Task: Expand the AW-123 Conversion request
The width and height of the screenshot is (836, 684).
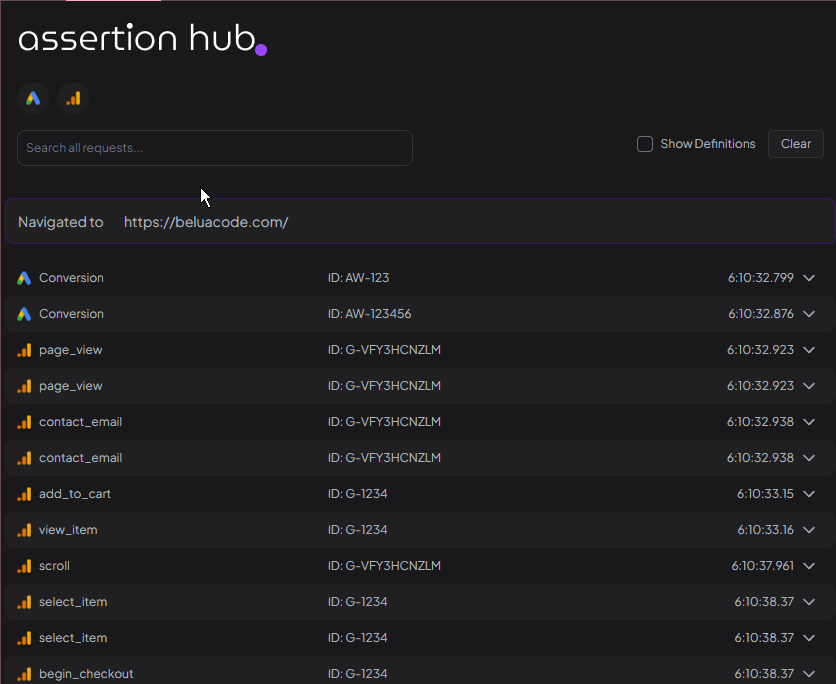Action: [x=809, y=278]
